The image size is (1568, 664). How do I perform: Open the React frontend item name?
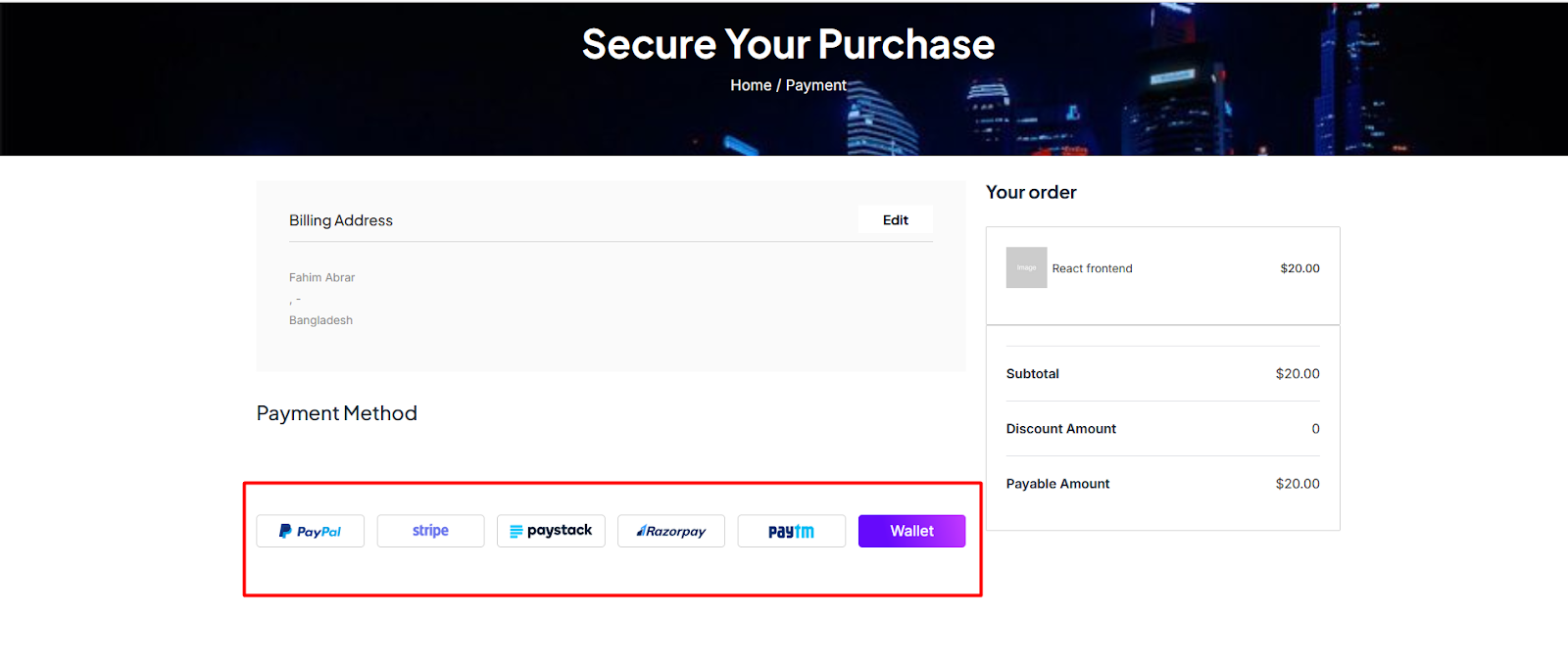[1092, 268]
